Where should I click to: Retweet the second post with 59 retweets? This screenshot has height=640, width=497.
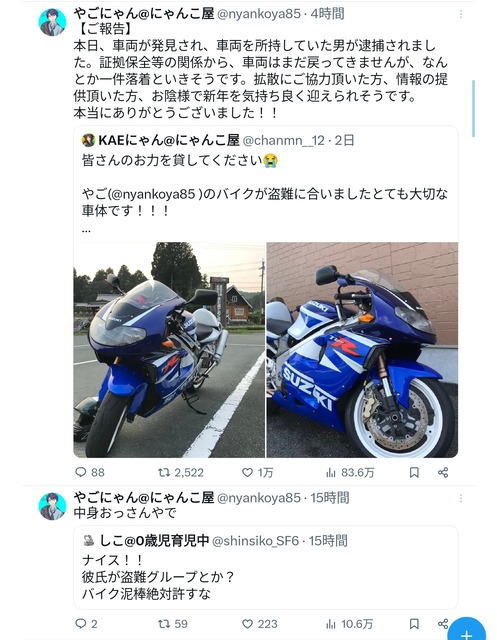tap(164, 623)
